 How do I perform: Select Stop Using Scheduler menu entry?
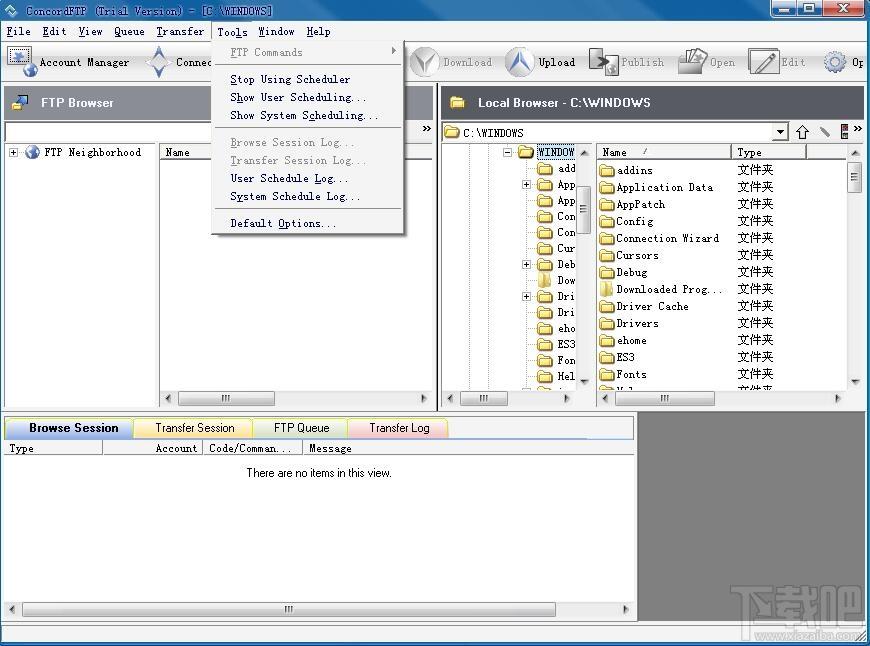[x=290, y=79]
